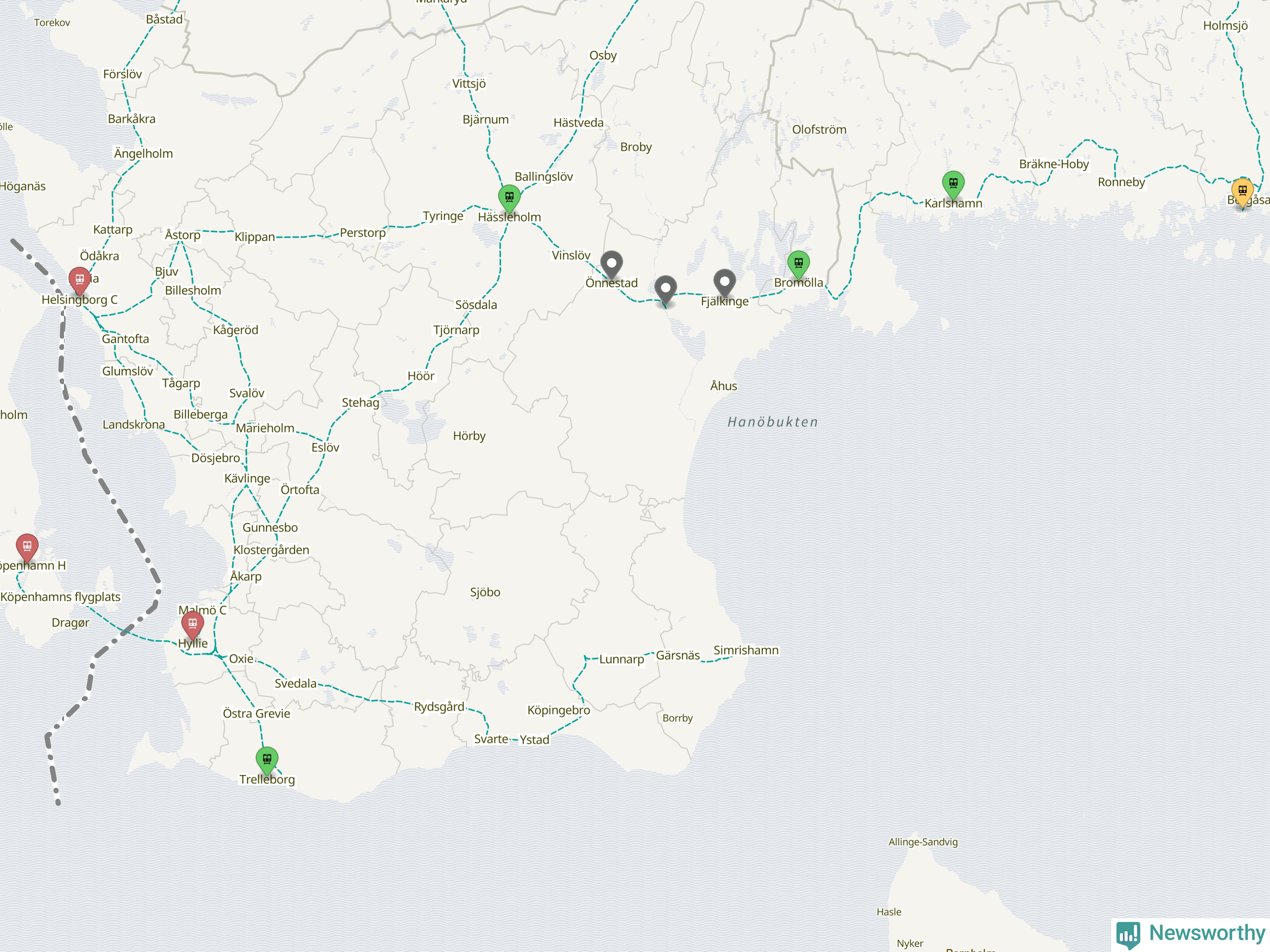Click the Simrishamn station label
1270x952 pixels.
746,650
